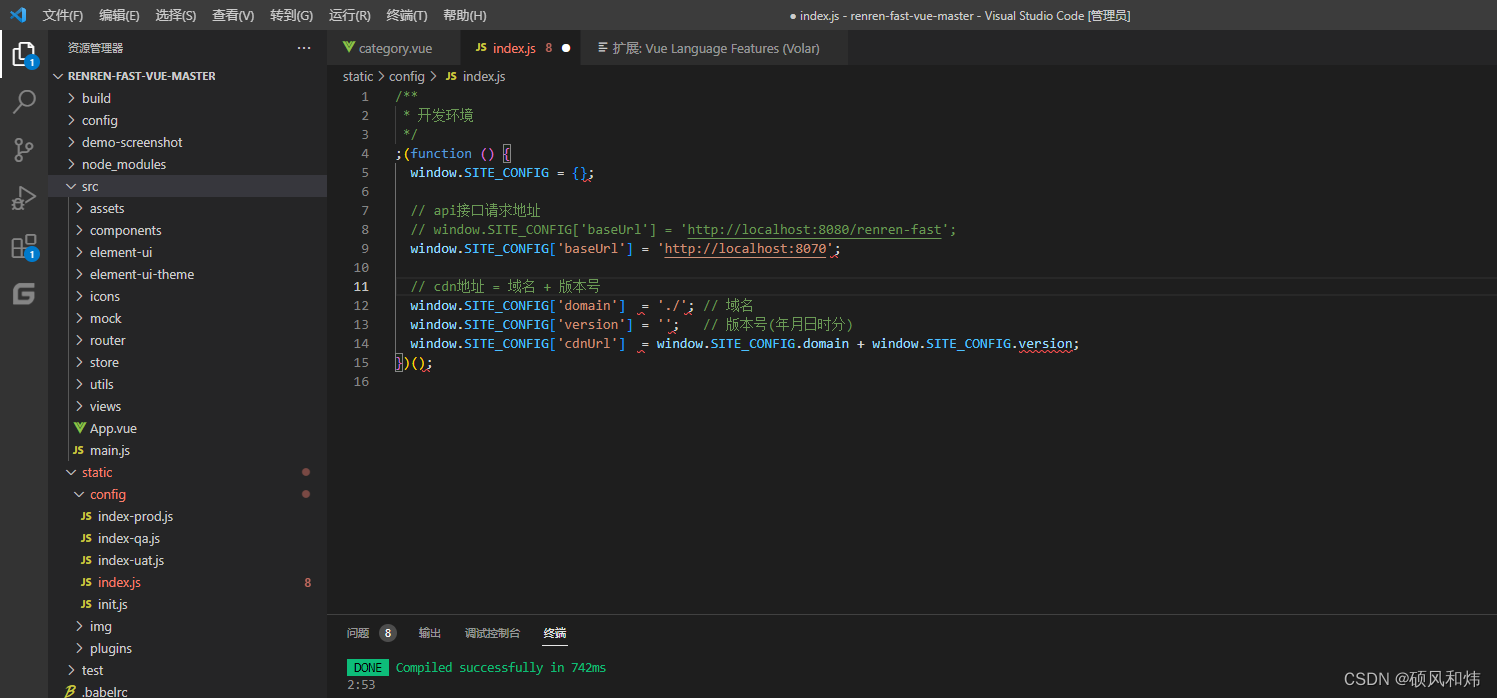Expand the components folder
Image resolution: width=1497 pixels, height=698 pixels.
tap(187, 230)
